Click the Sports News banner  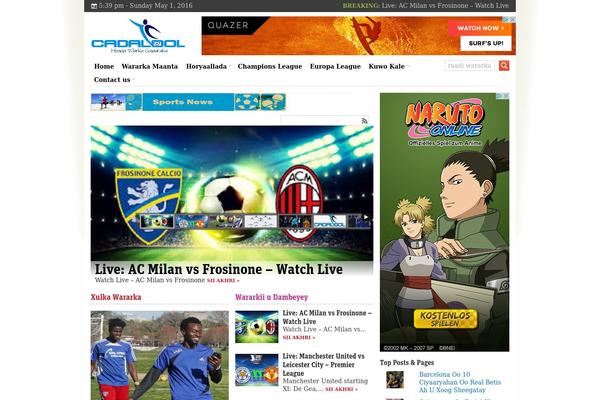coord(188,102)
